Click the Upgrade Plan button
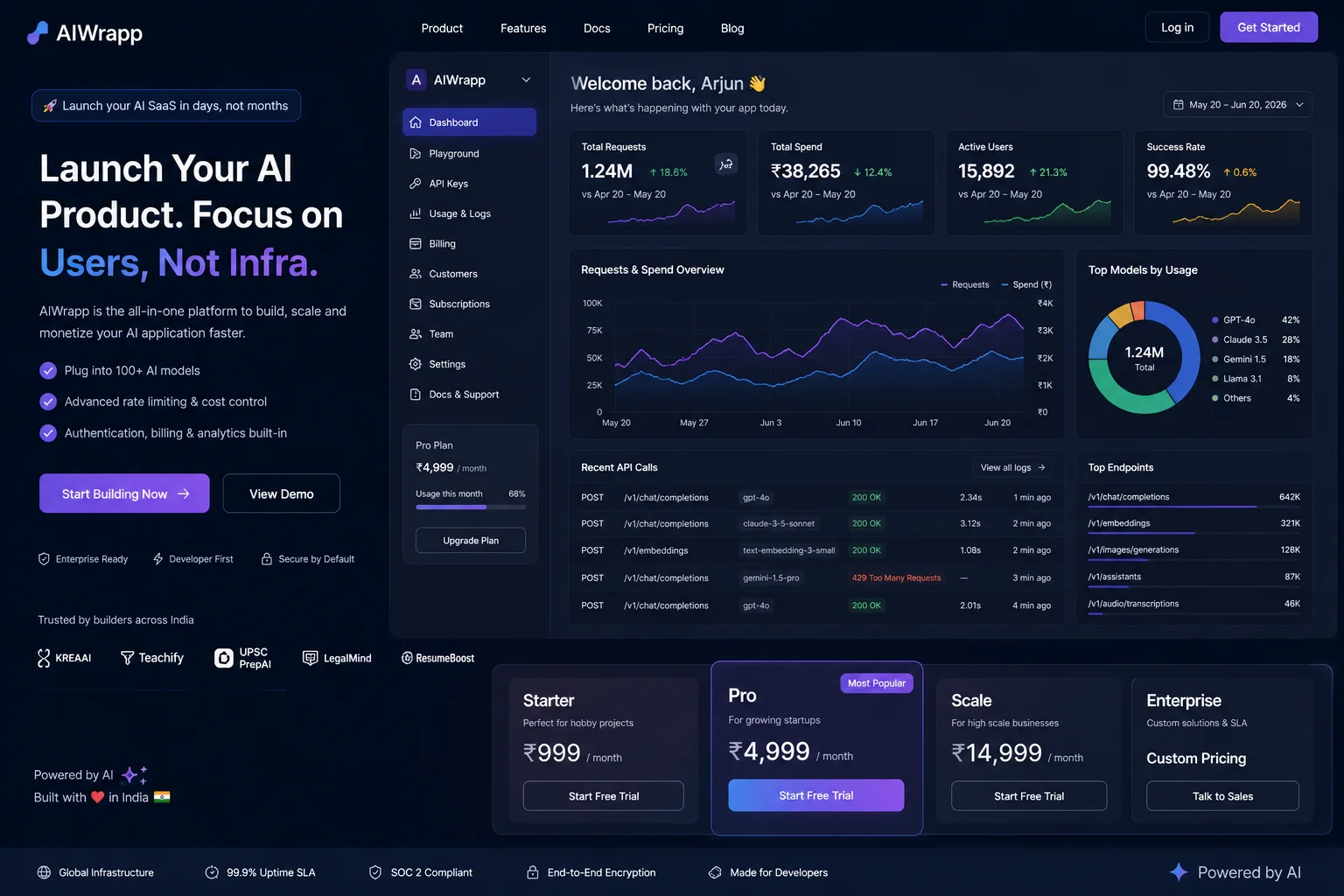The width and height of the screenshot is (1344, 896). pos(471,541)
